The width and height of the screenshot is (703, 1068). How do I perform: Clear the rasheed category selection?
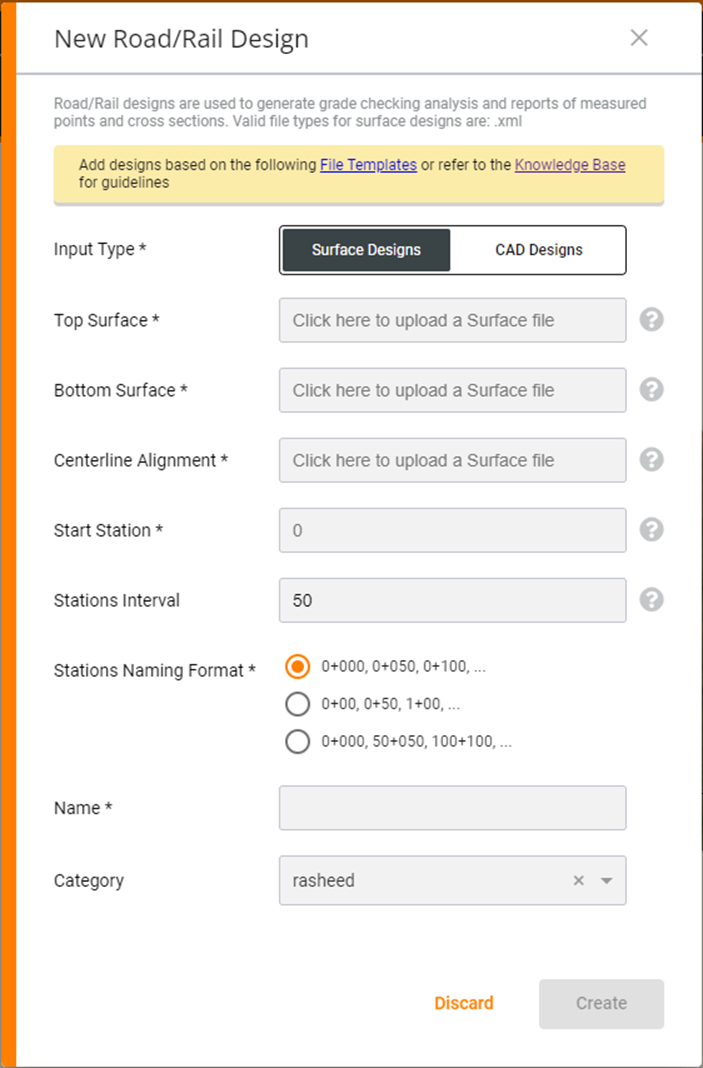(578, 881)
